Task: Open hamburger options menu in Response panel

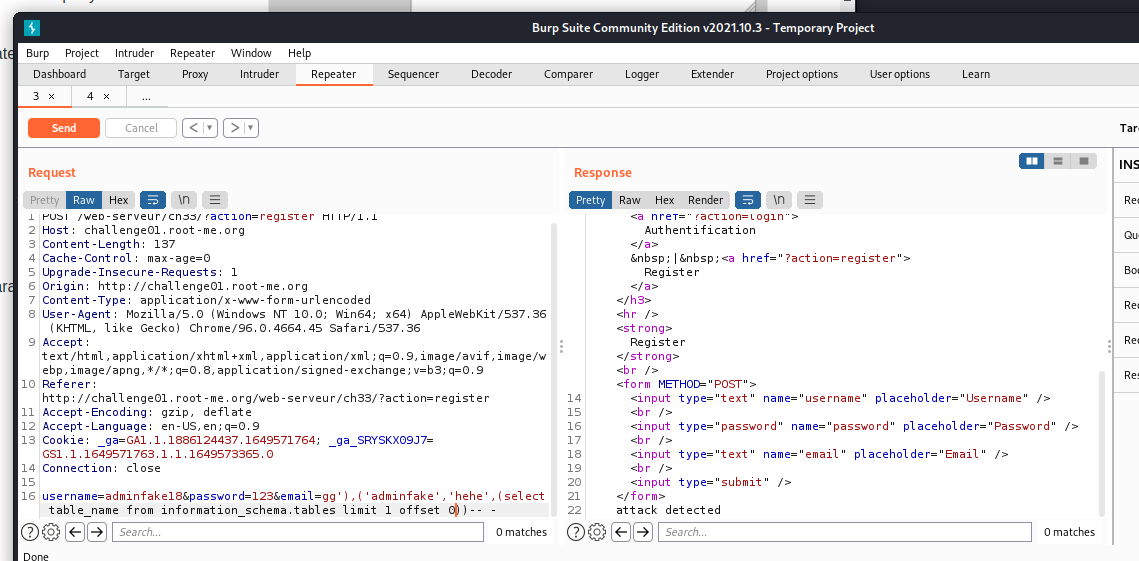Action: point(810,200)
